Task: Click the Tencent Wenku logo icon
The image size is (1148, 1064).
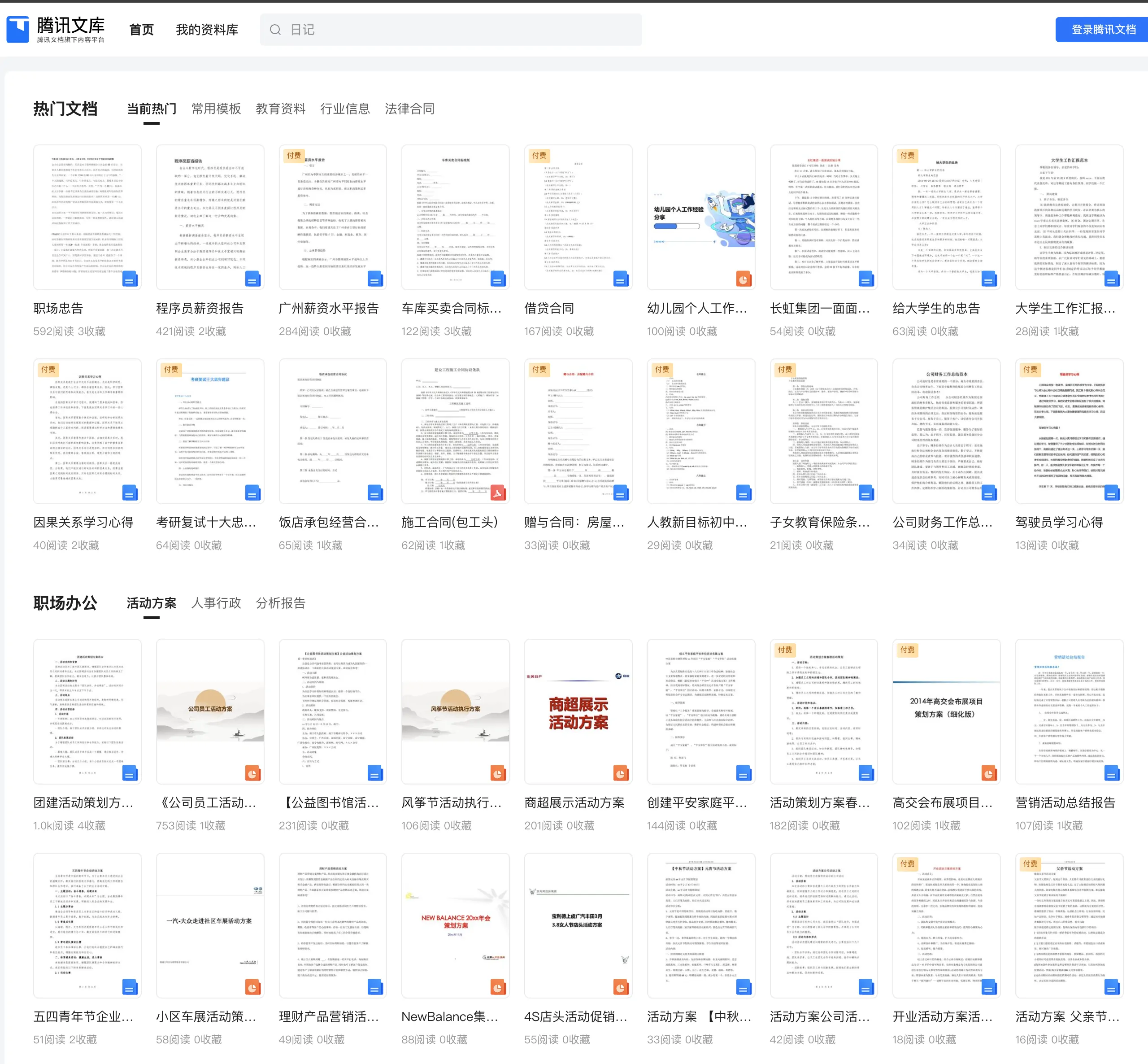Action: click(18, 29)
